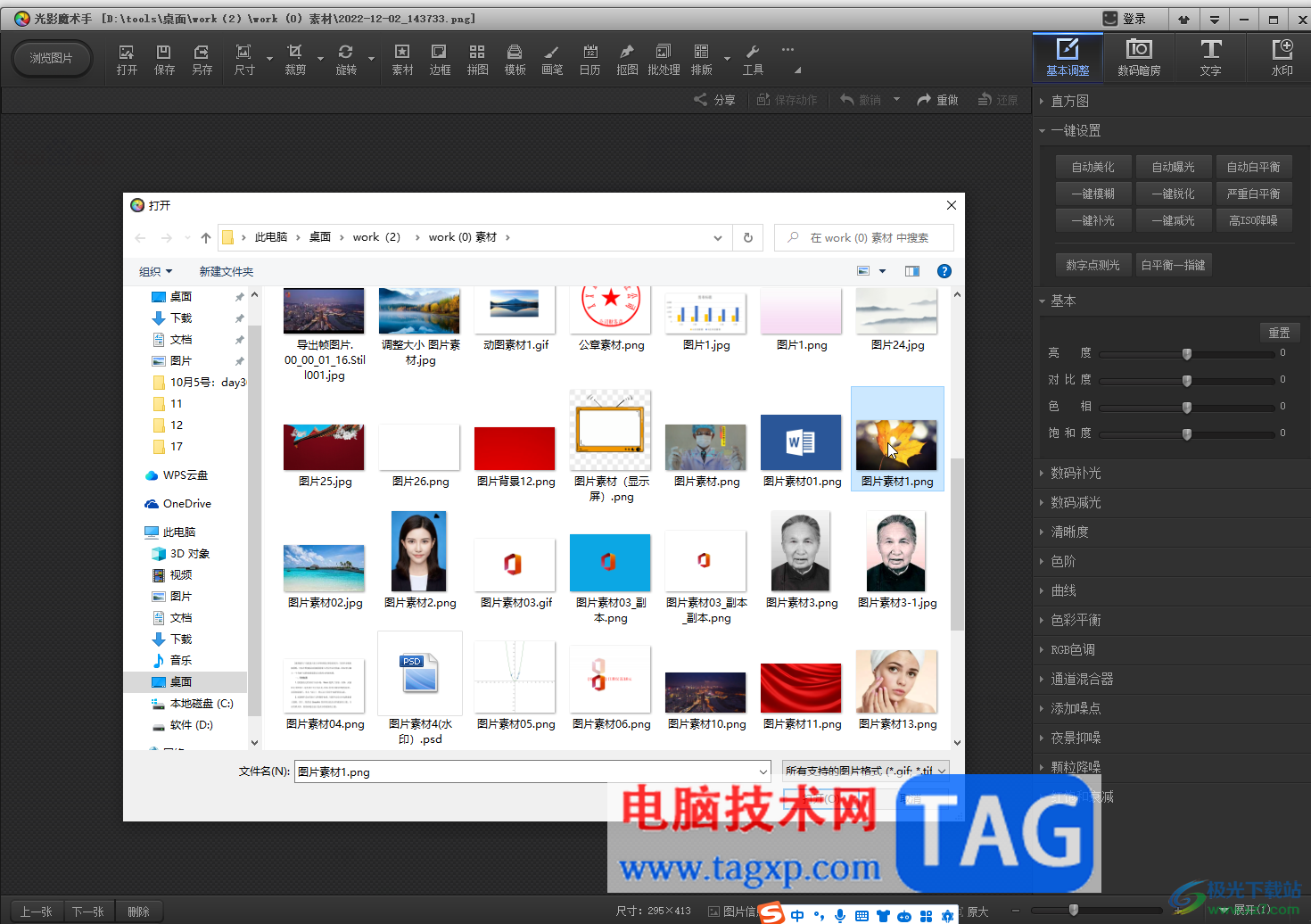Viewport: 1311px width, 924px height.
Task: Open the dialog help icon
Action: tap(944, 271)
